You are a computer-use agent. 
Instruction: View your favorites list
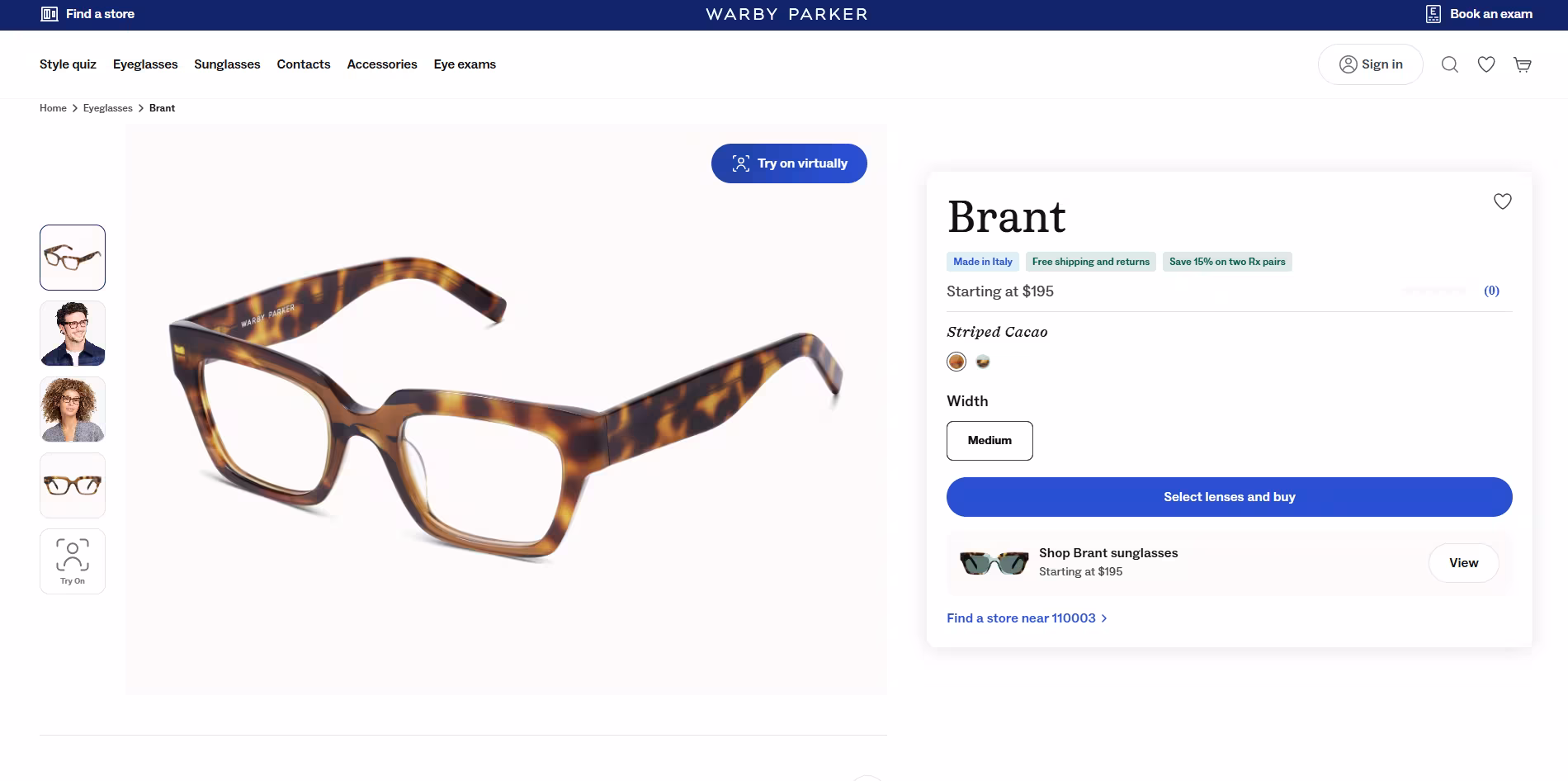tap(1486, 64)
